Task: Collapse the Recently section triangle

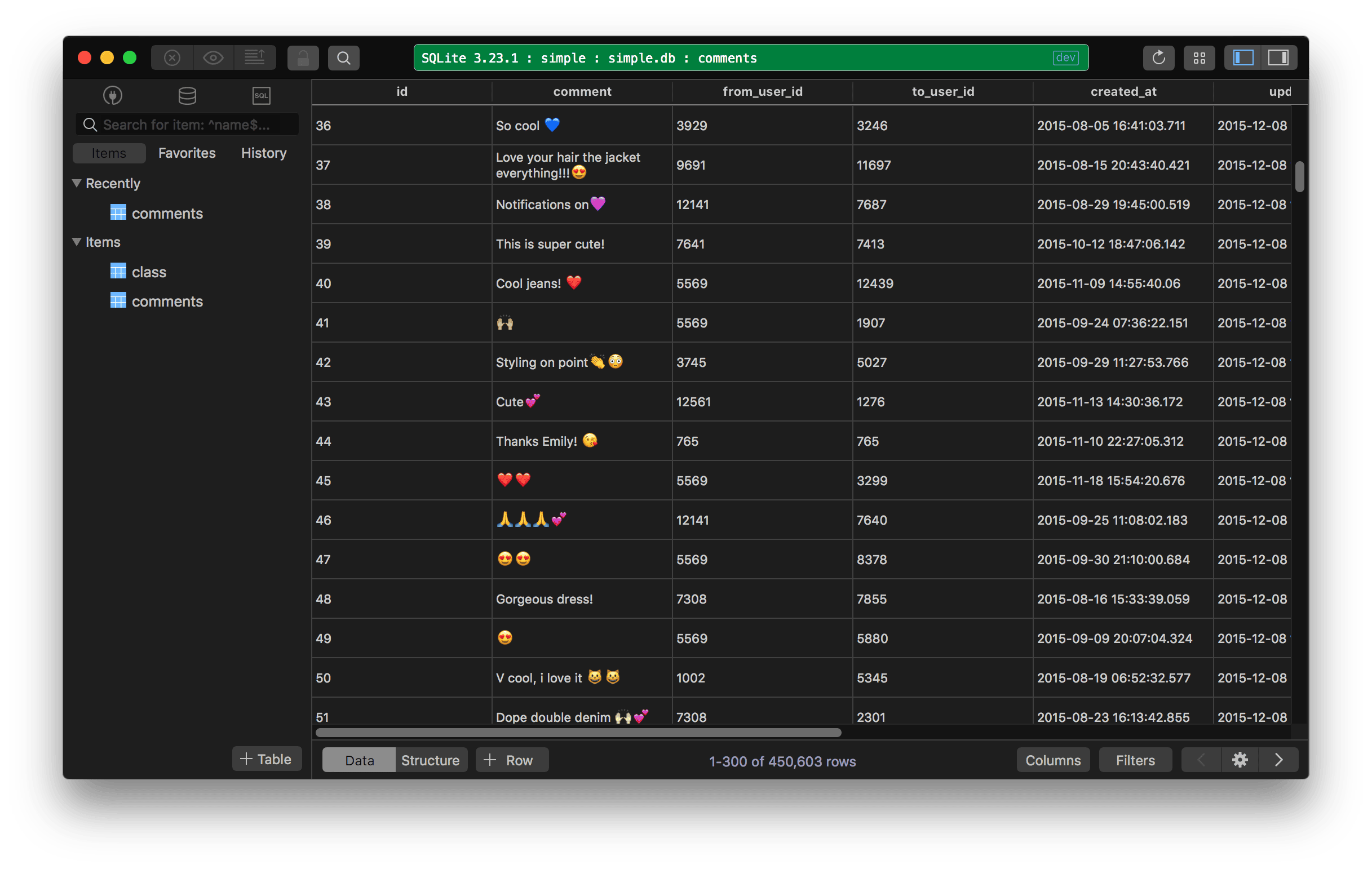Action: click(x=76, y=183)
